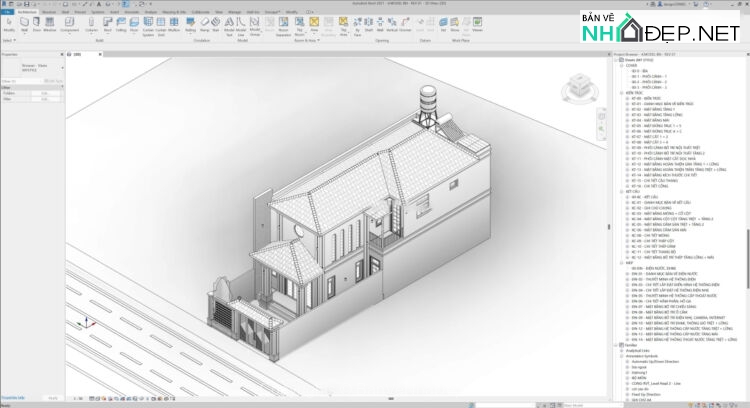Screen dimensions: 750x408
Task: Select the Roof tool
Action: tap(106, 23)
